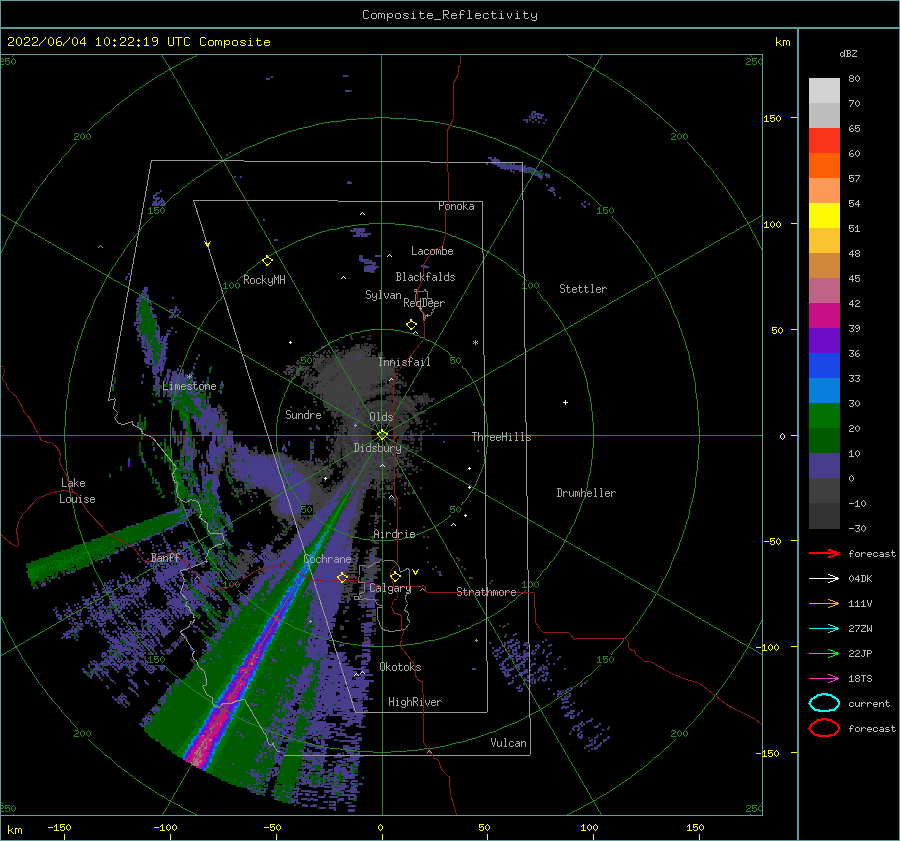Click the orange 111V arrow legend icon
900x841 pixels.
[824, 603]
